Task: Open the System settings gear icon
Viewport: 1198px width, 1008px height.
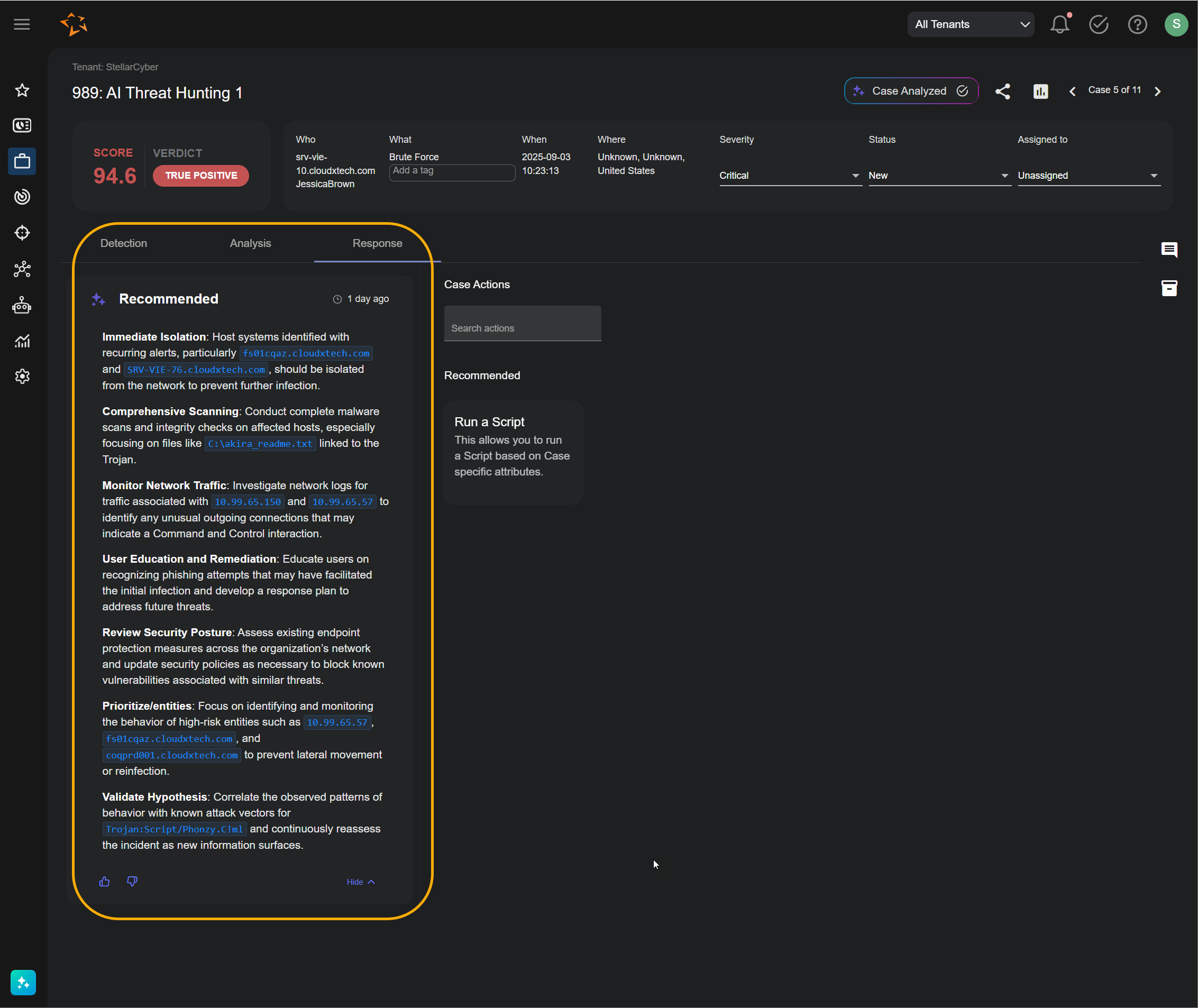Action: (22, 376)
